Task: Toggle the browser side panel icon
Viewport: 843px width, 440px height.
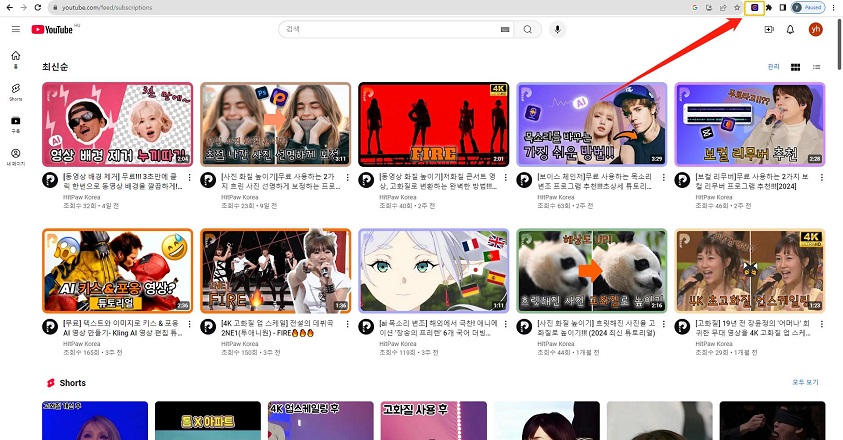Action: coord(783,8)
